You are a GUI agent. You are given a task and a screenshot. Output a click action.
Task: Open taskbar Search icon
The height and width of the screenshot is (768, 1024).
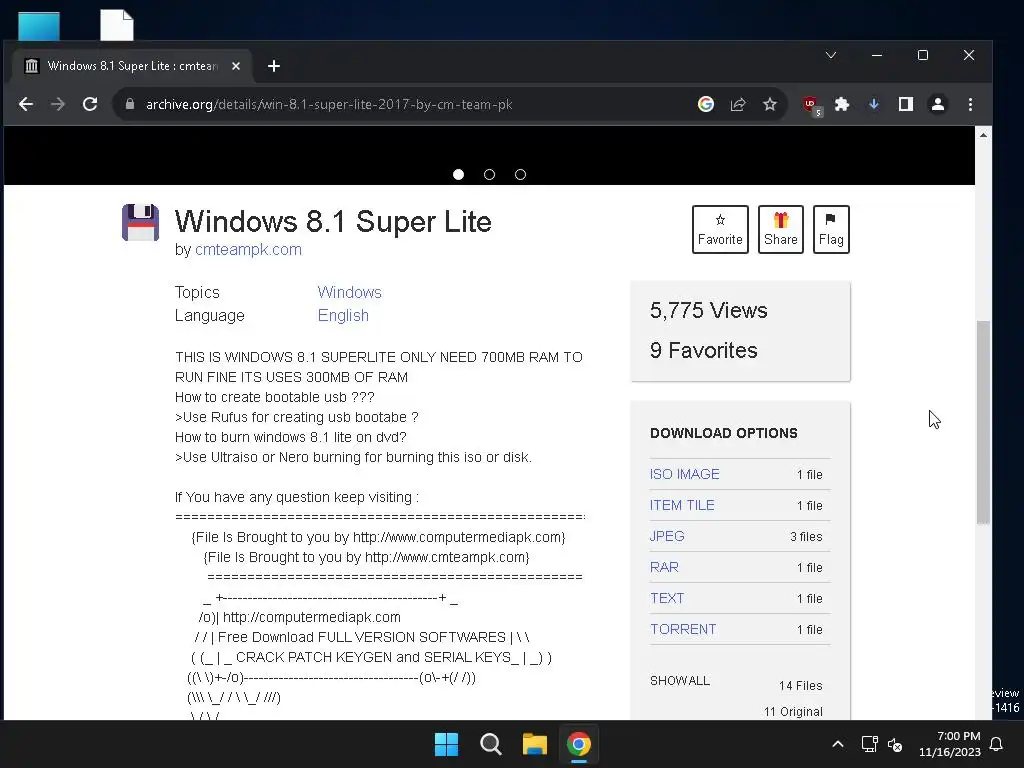[490, 744]
